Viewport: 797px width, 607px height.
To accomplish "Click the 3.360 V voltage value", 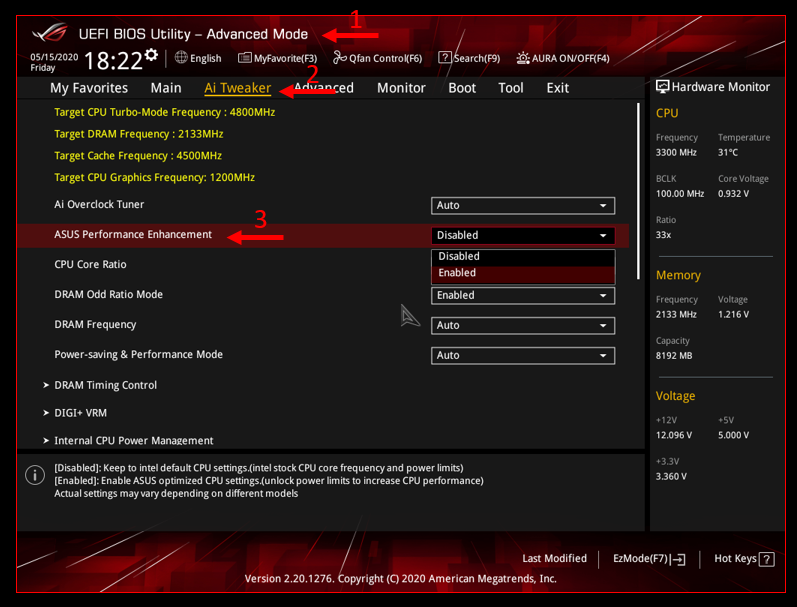I will click(x=671, y=476).
